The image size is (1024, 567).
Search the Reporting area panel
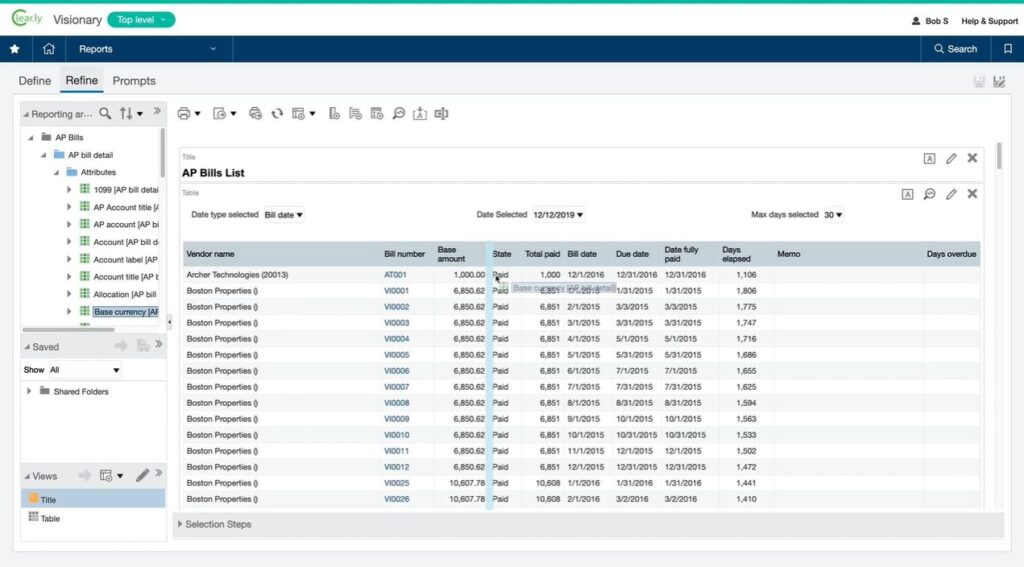pos(105,114)
